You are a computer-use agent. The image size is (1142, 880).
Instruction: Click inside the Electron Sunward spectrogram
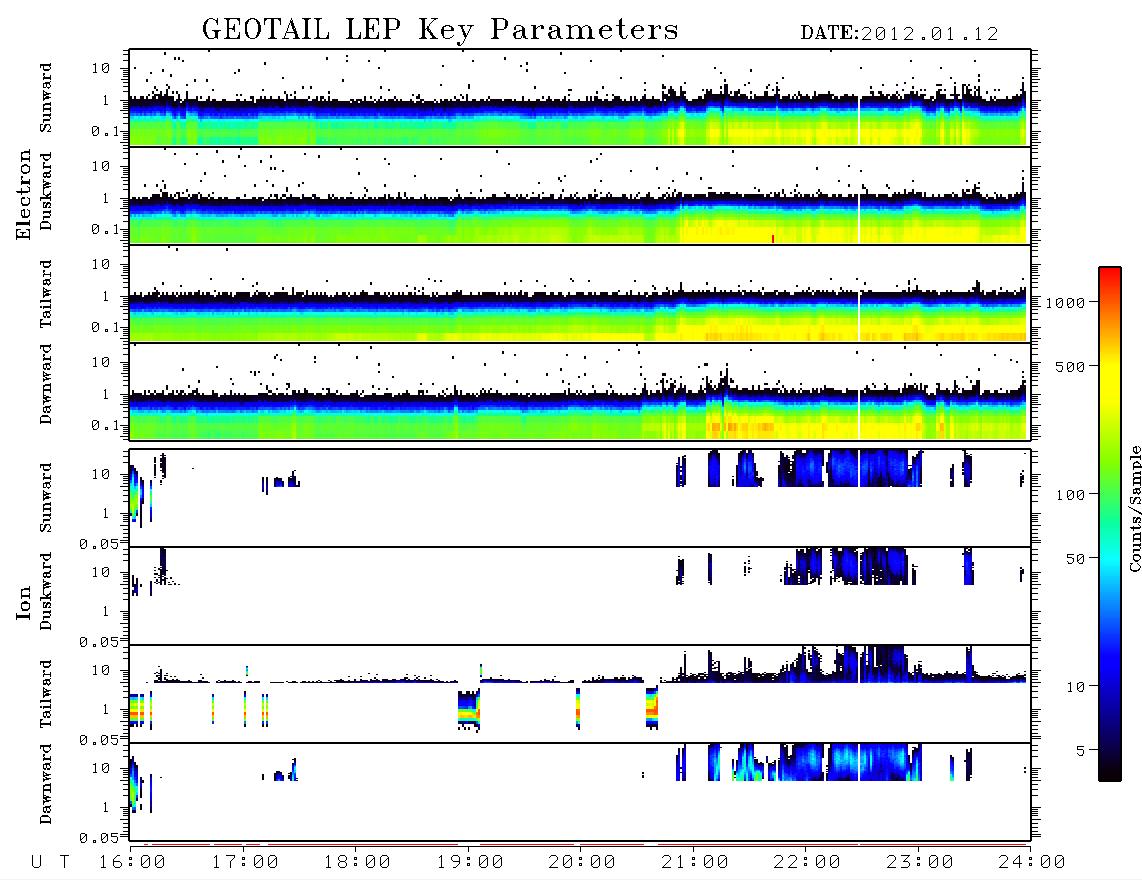point(580,98)
